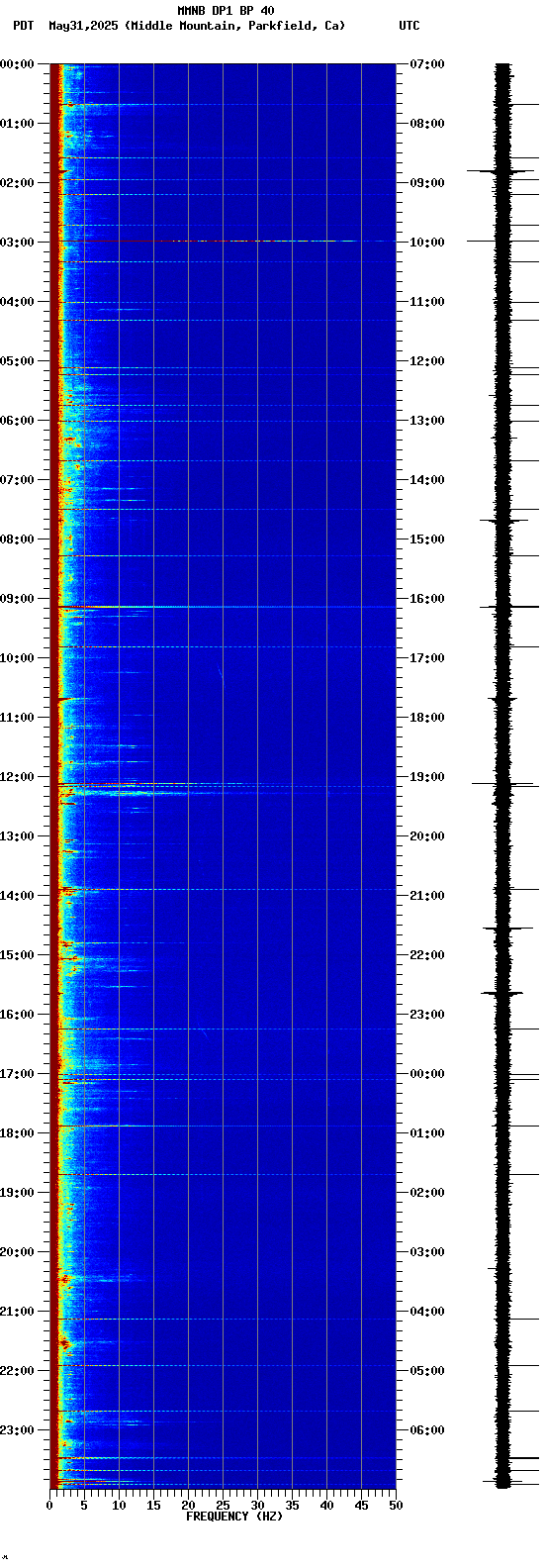This screenshot has height=1568, width=546.
Task: Click the seismogram spike near 10:00 UTC
Action: (502, 241)
